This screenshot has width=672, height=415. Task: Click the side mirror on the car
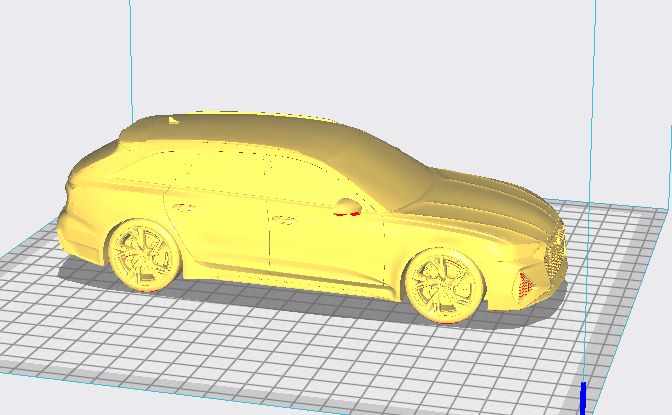[x=348, y=207]
